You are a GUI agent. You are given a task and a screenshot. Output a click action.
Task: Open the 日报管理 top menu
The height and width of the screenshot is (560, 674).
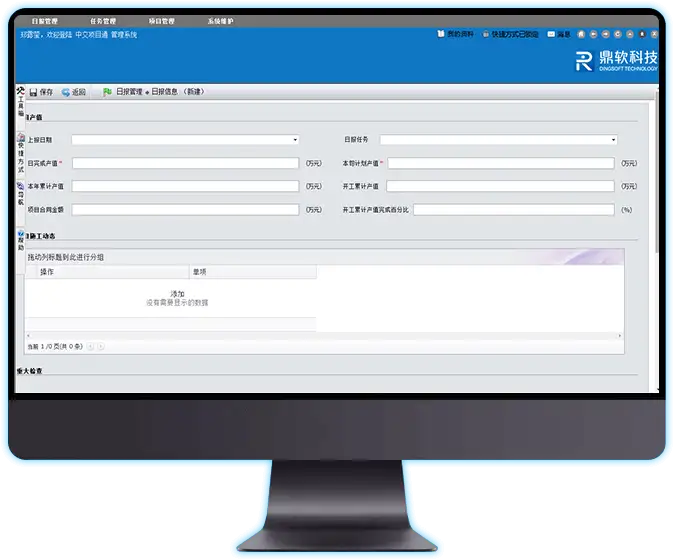45,20
